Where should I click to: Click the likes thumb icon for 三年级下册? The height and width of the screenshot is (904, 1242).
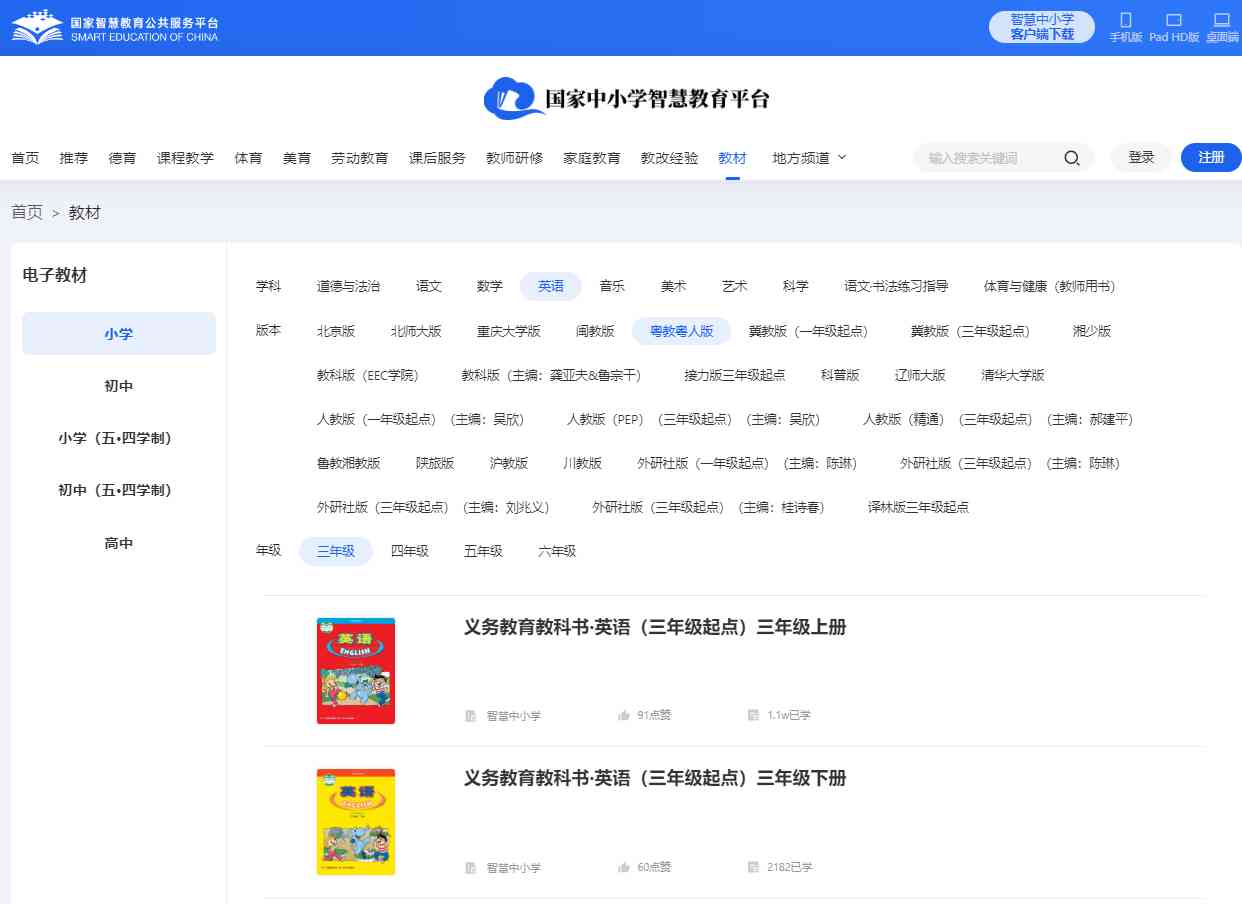tap(624, 867)
